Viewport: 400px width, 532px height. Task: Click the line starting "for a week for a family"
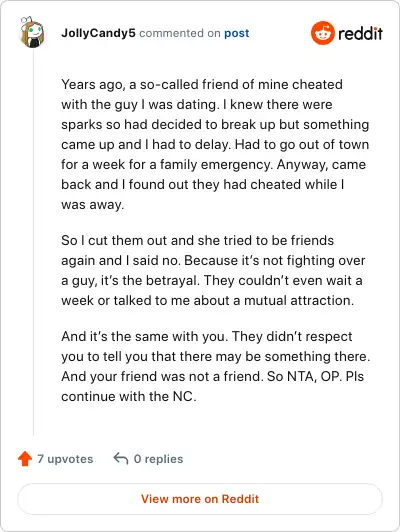[213, 165]
